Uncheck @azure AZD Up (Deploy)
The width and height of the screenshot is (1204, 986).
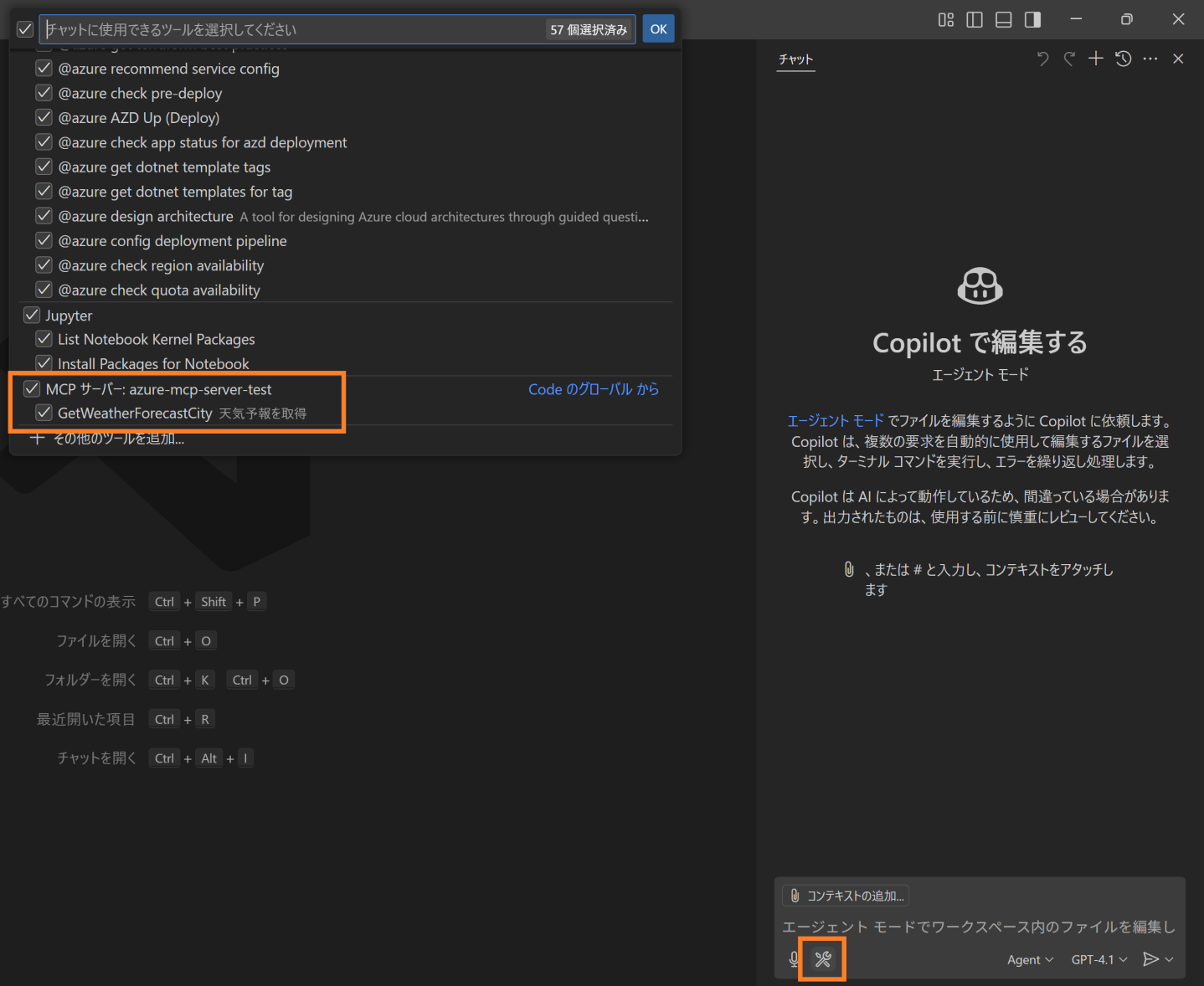pyautogui.click(x=44, y=118)
